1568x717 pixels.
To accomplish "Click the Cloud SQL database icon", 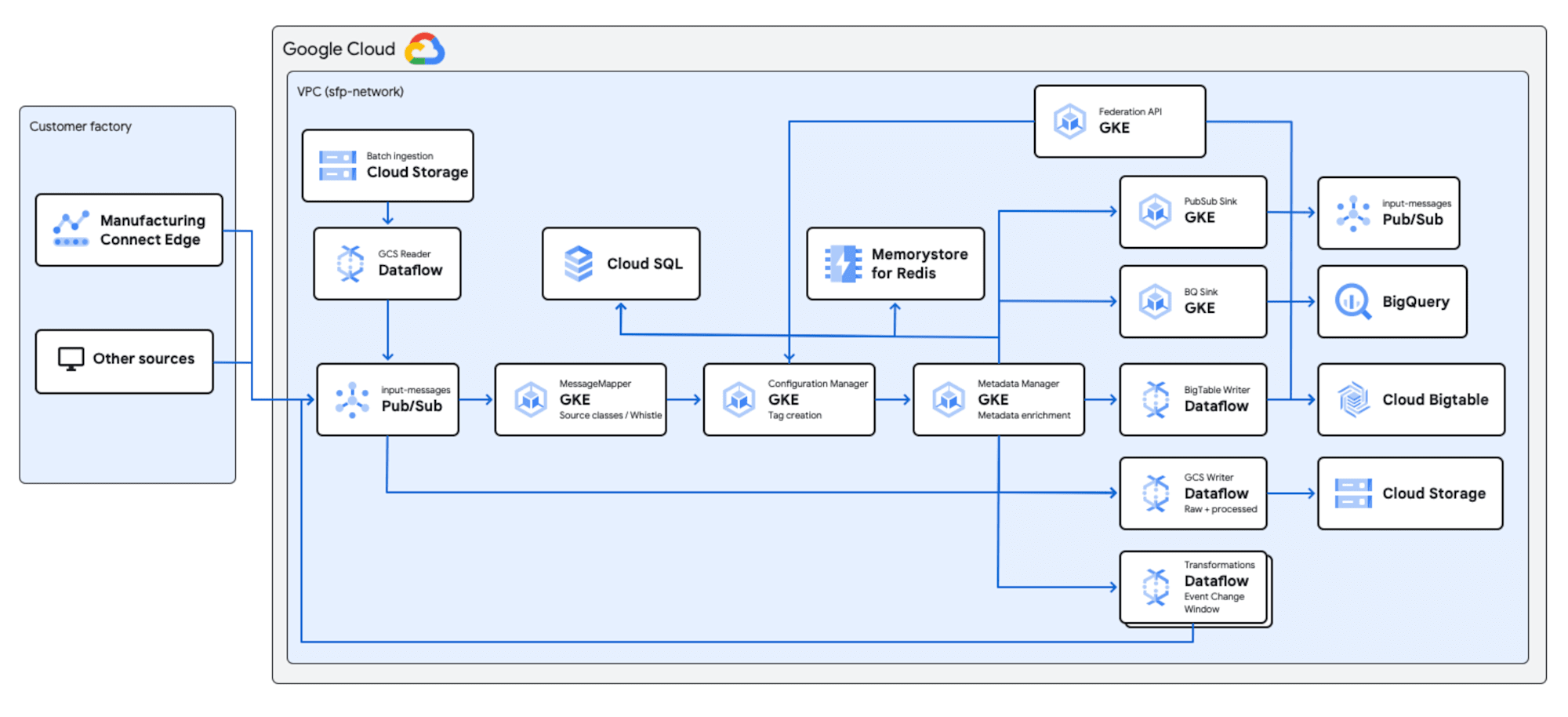I will point(579,264).
